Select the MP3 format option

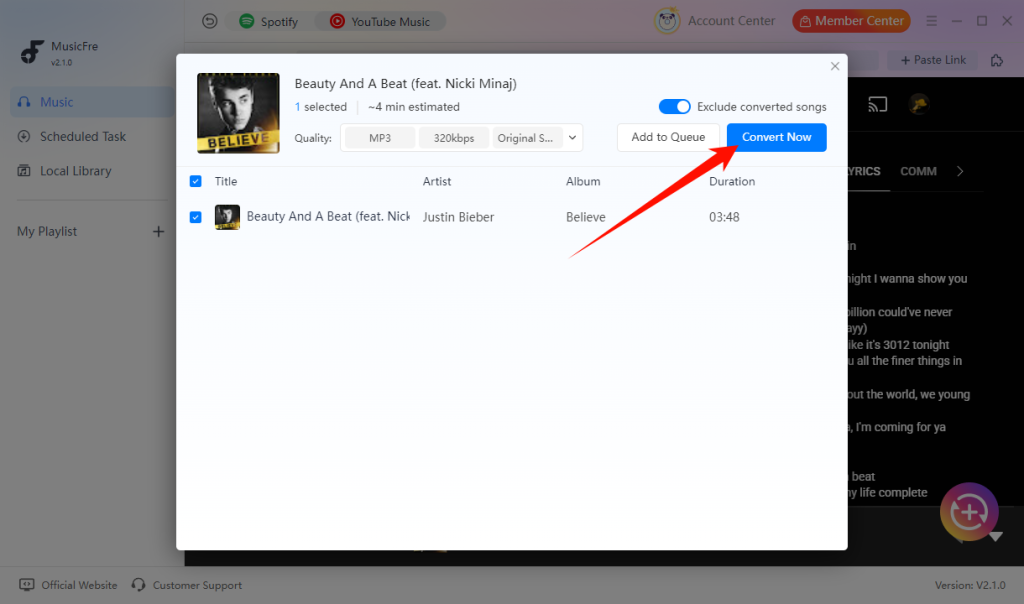tap(379, 138)
